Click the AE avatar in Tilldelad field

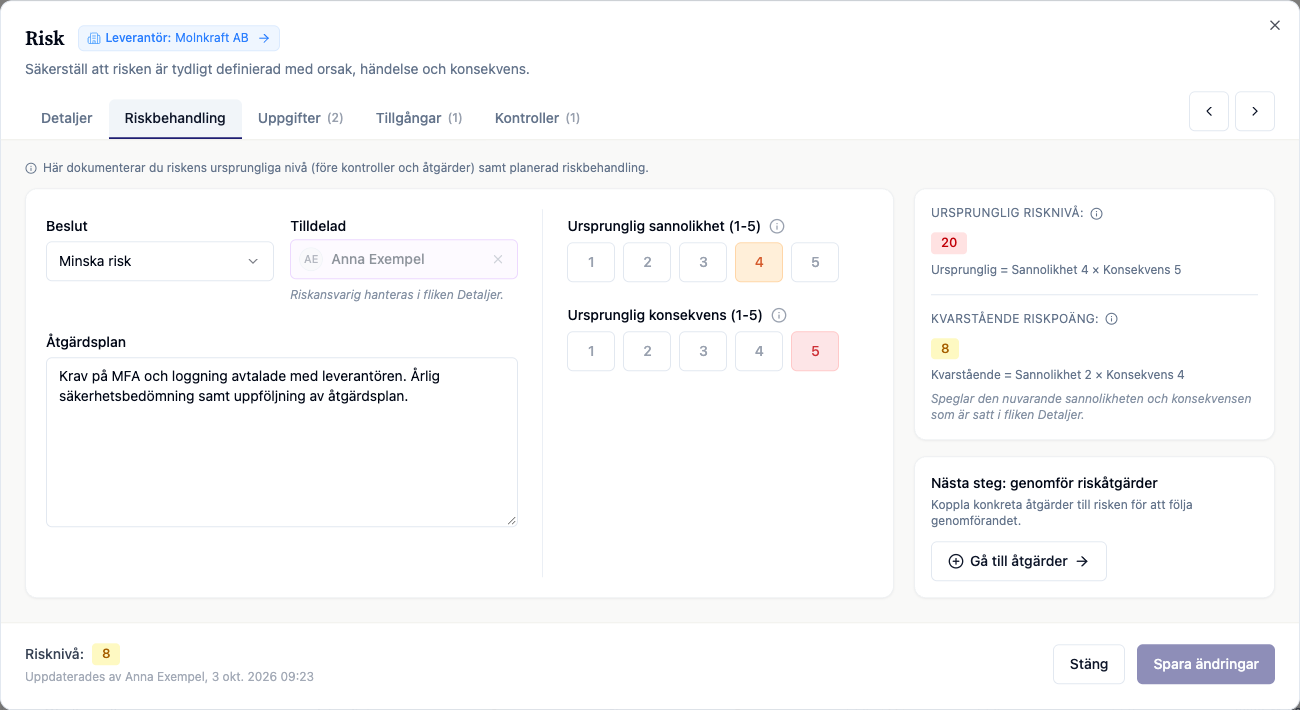tap(311, 259)
